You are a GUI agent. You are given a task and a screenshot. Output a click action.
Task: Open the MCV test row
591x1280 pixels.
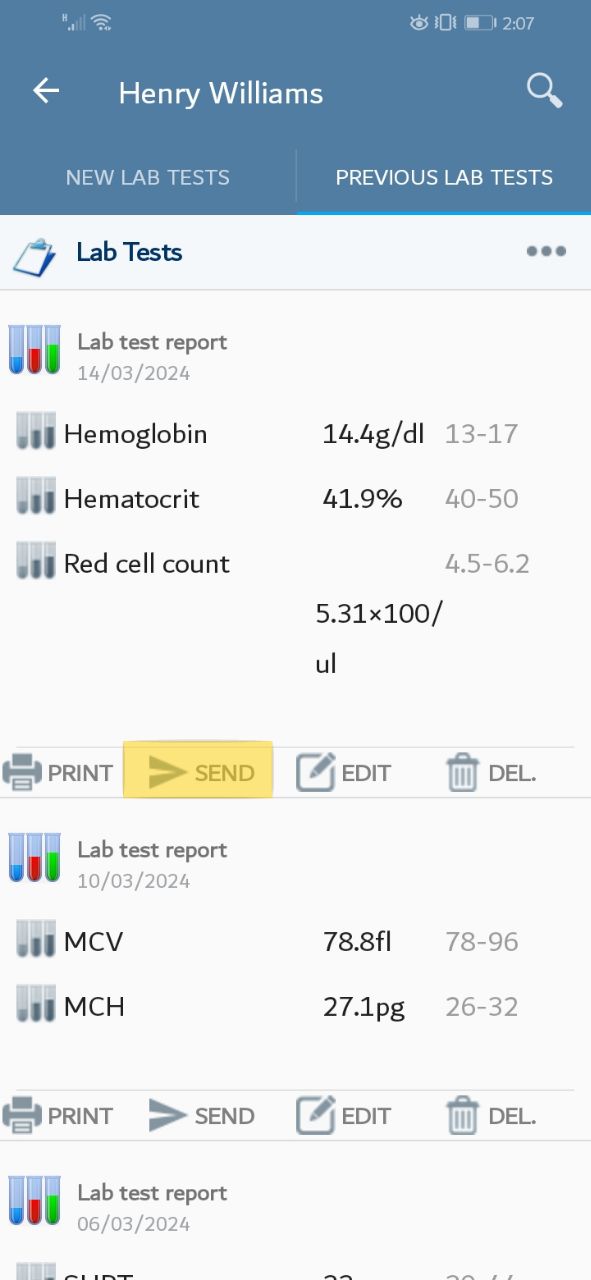(x=295, y=941)
